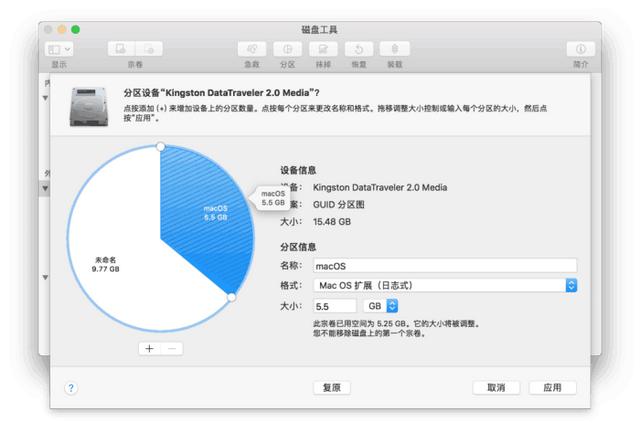Click the GUID 分区图 scheme text
640x423 pixels.
339,205
